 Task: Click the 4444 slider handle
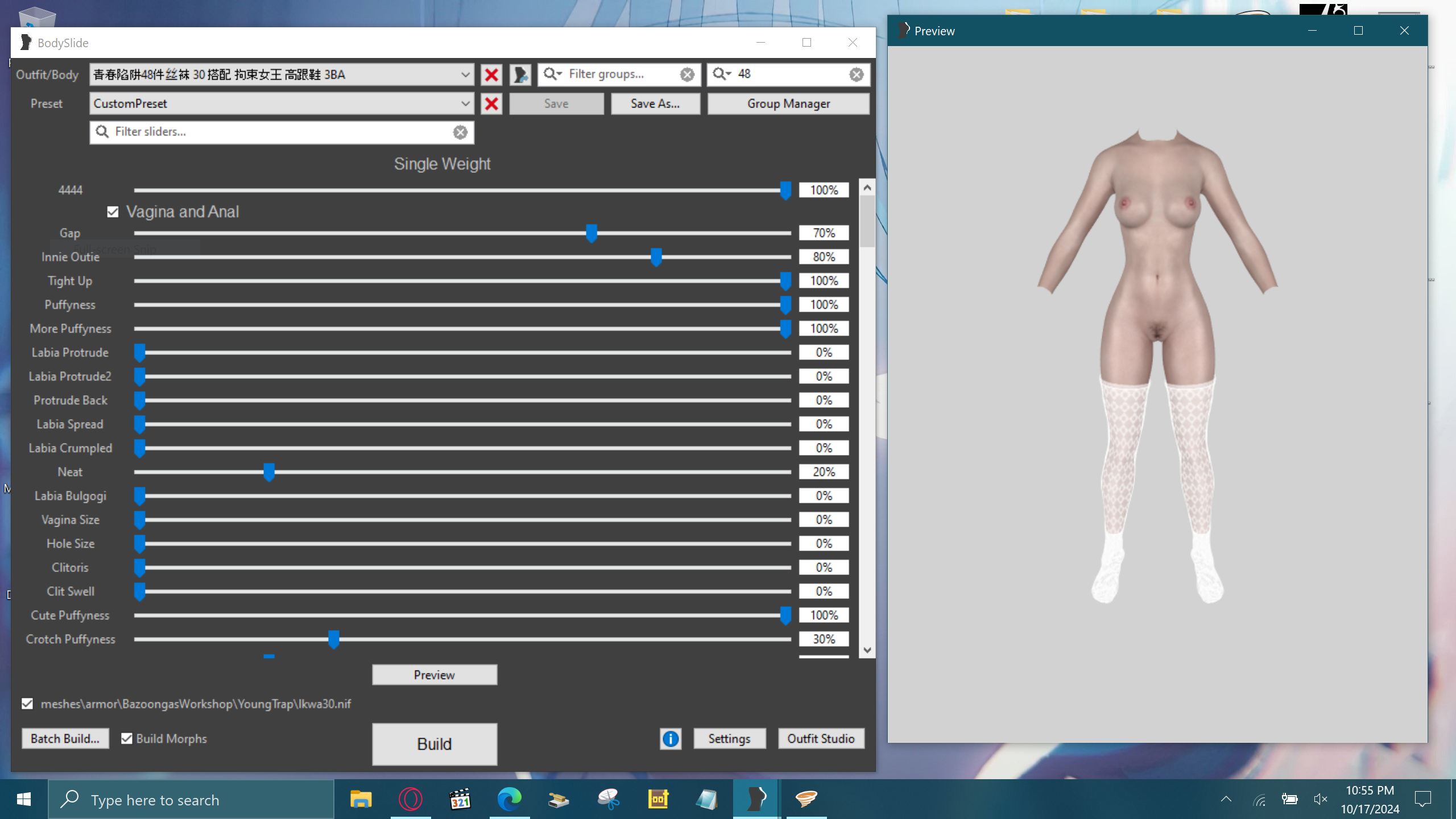[785, 191]
